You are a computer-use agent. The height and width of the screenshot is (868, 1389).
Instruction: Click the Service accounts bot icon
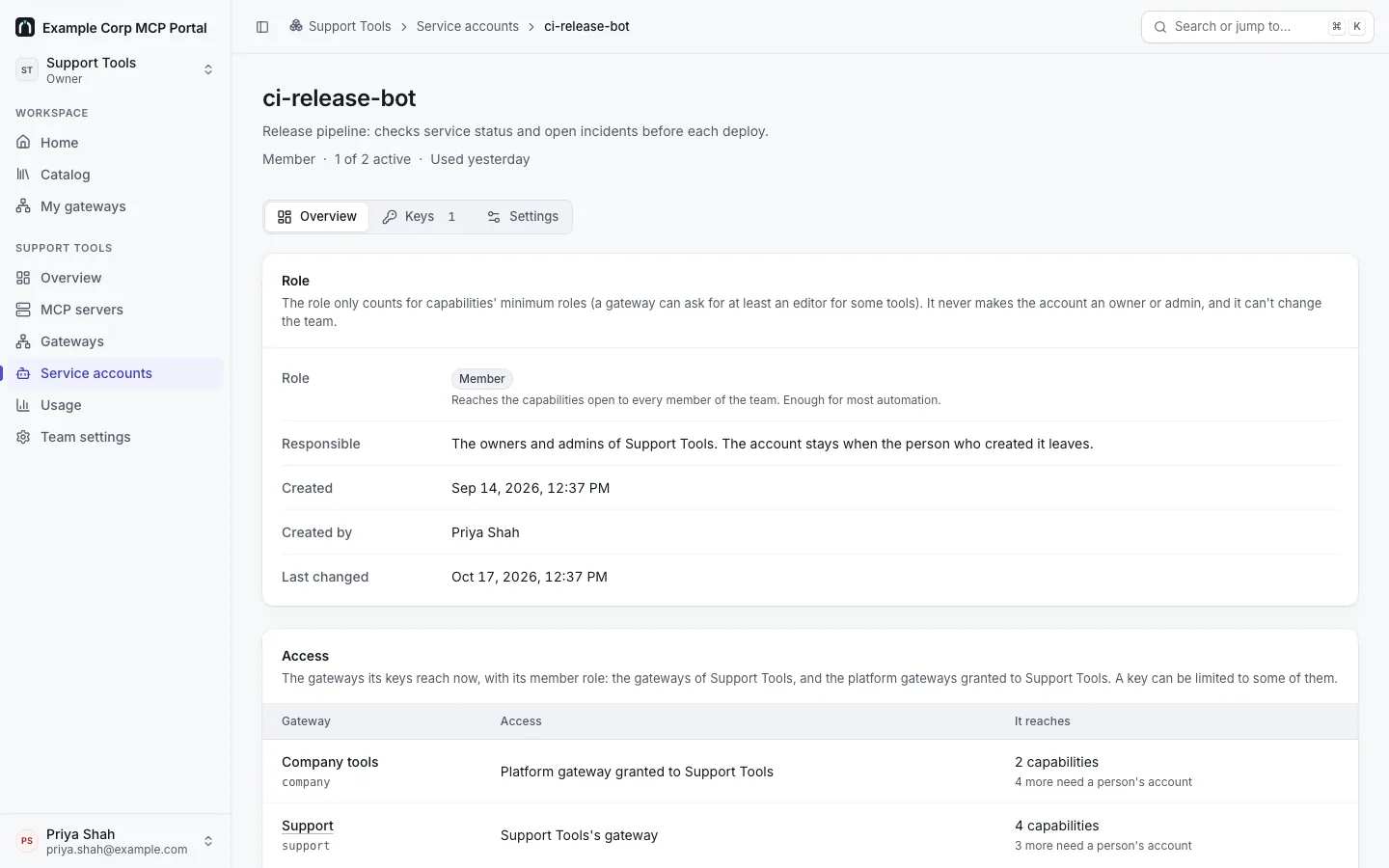23,373
